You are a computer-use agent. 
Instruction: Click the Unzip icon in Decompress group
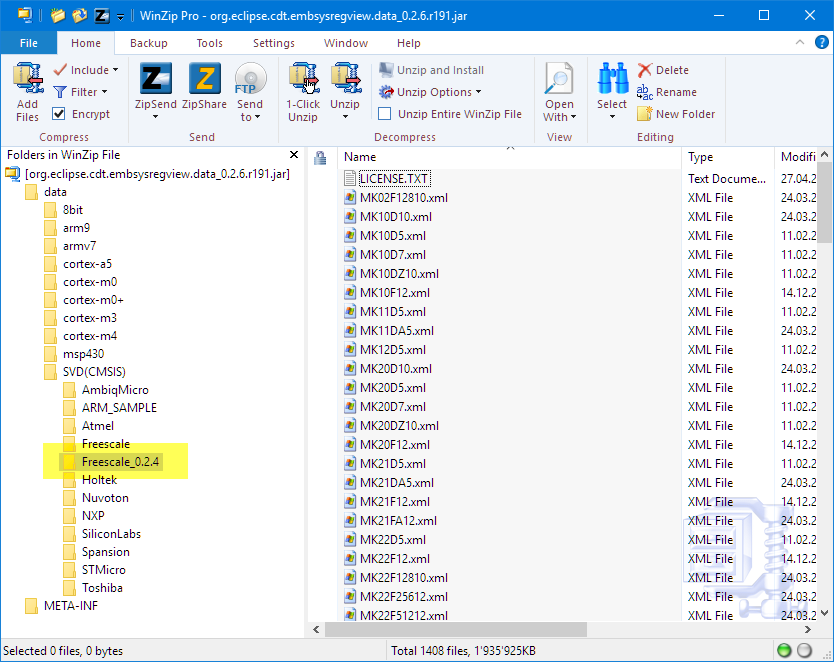(x=345, y=80)
